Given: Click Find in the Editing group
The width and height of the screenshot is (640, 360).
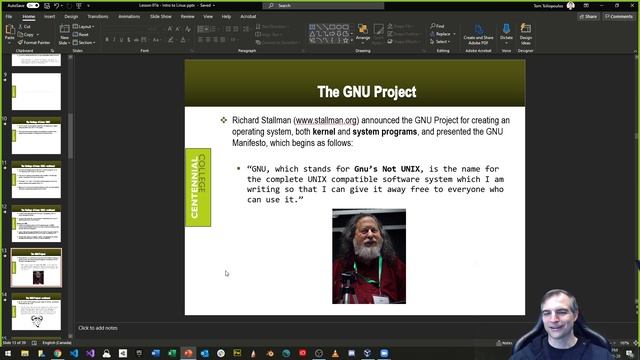Looking at the screenshot, I should coord(437,26).
